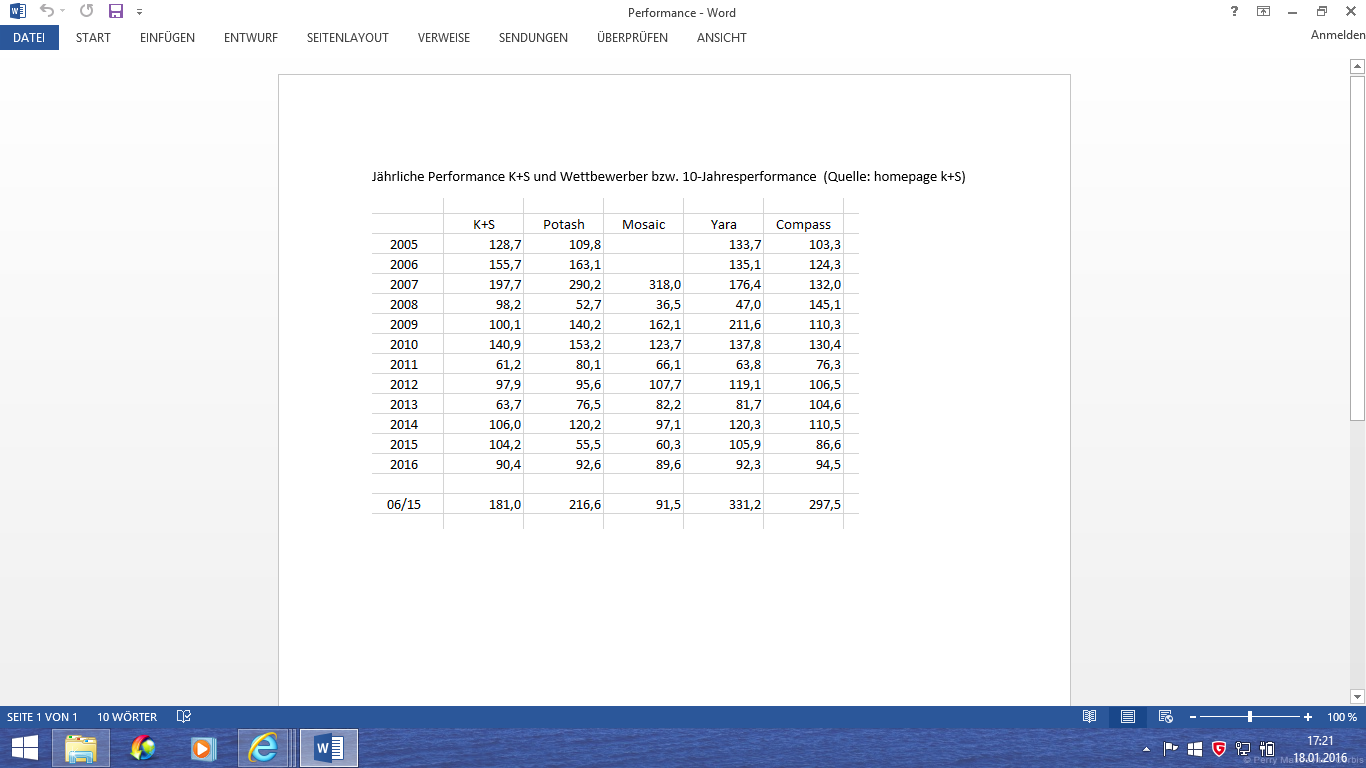Switch to the ENTWURF ribbon tab
Image resolution: width=1366 pixels, height=768 pixels.
[x=251, y=38]
